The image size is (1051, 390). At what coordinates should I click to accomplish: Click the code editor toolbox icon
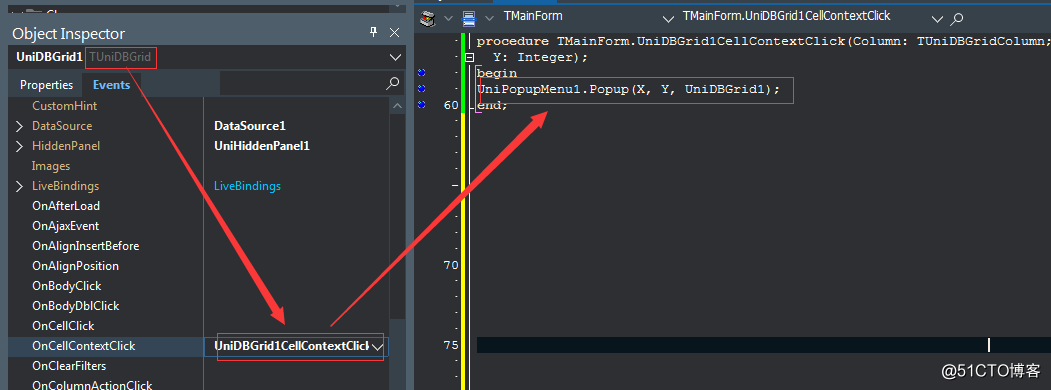point(428,17)
